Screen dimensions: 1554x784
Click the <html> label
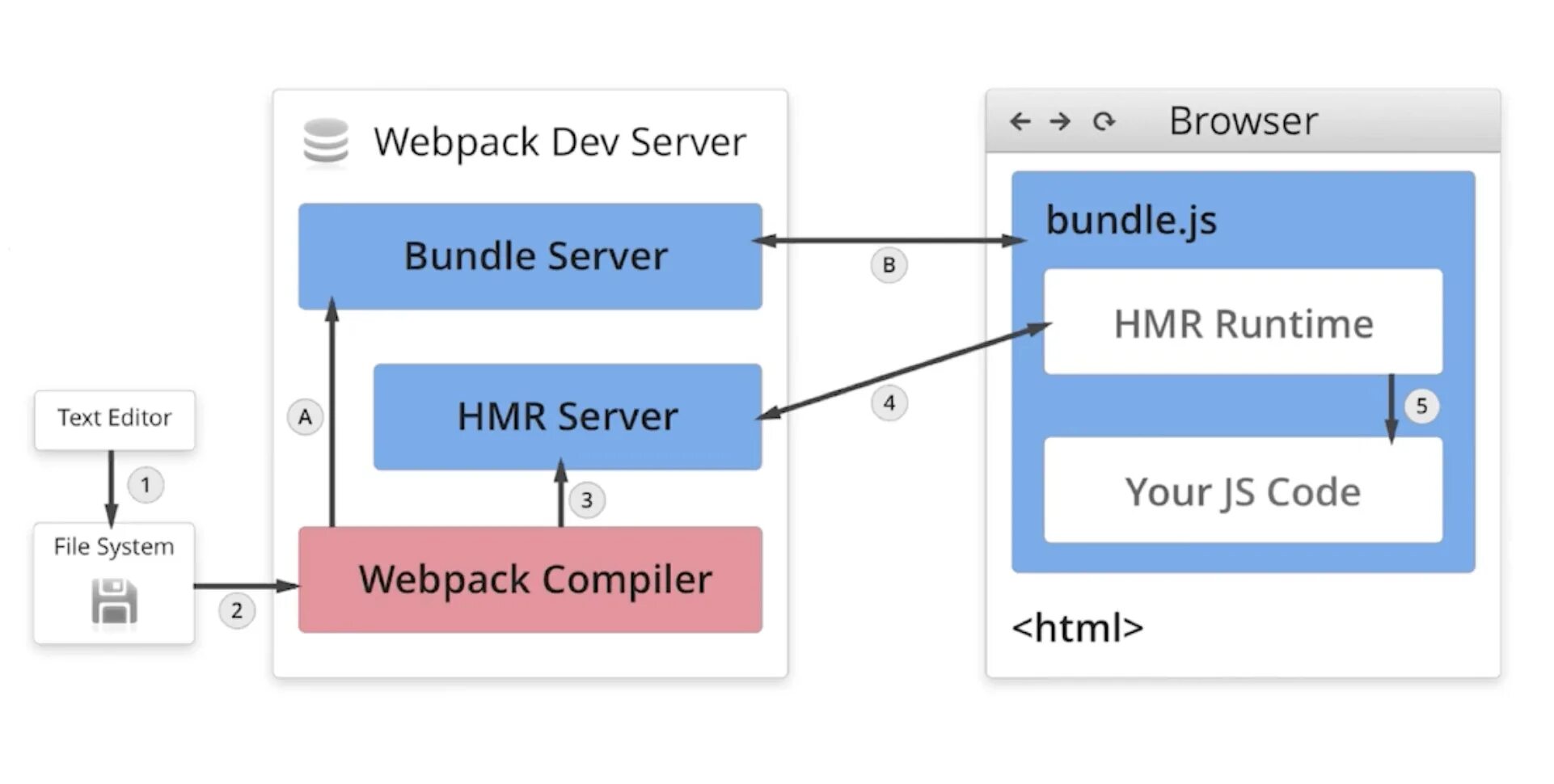pos(1078,627)
